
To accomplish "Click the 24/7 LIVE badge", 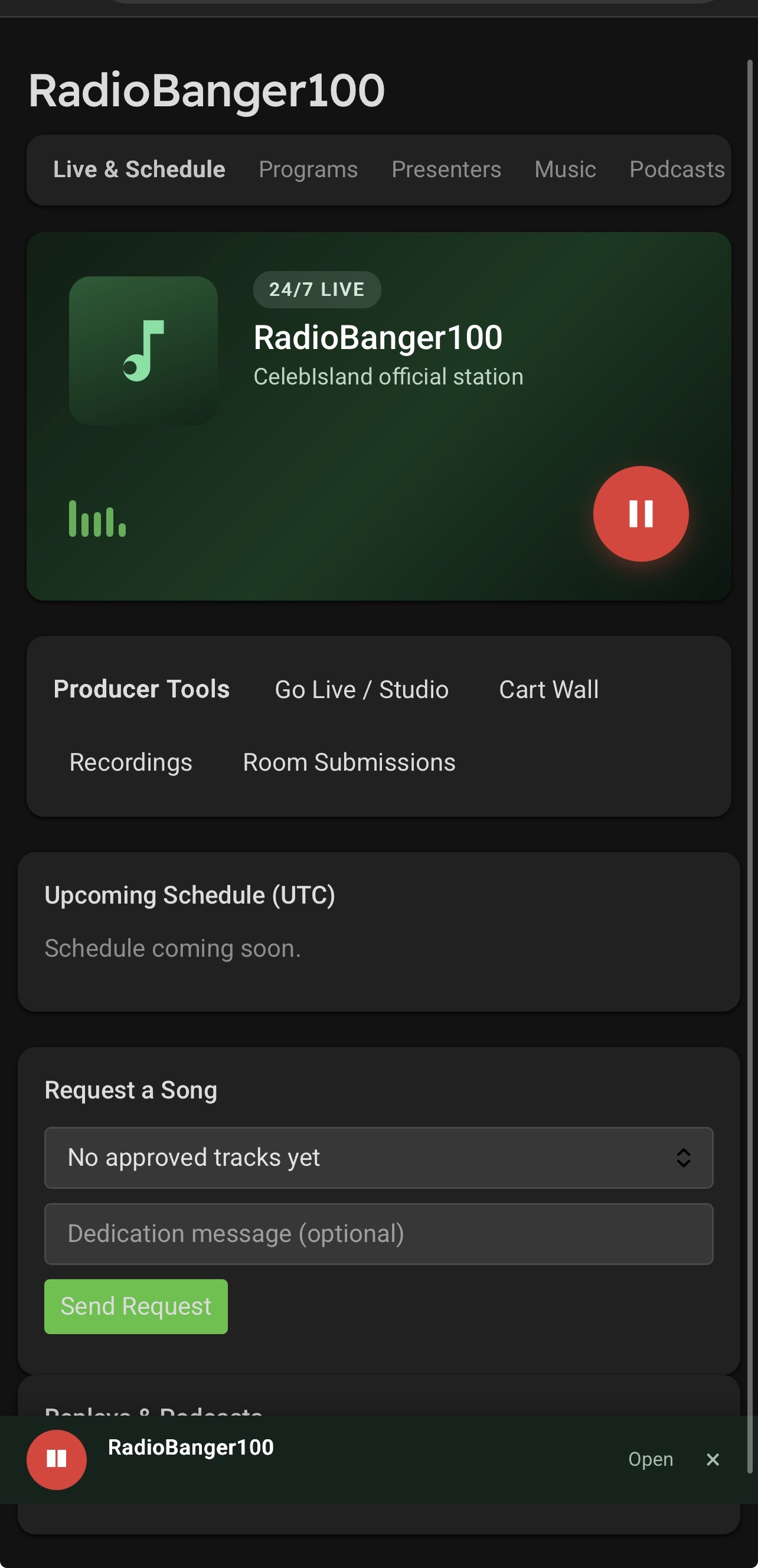I will (317, 289).
